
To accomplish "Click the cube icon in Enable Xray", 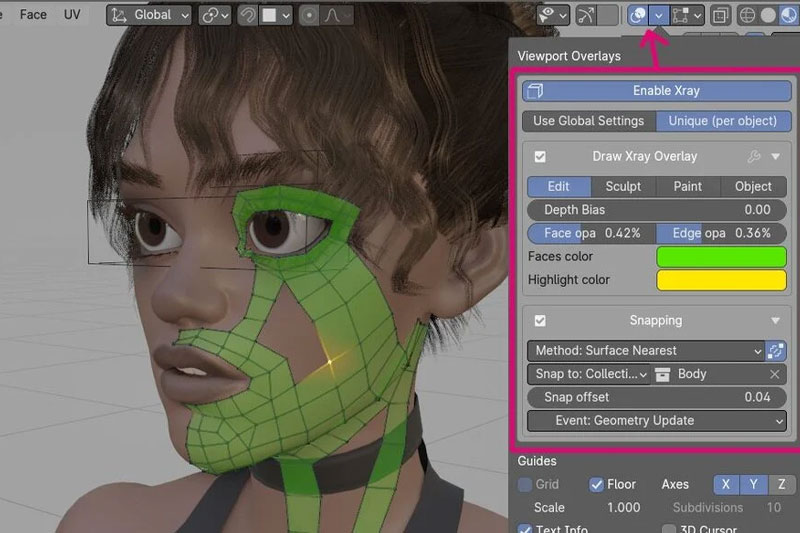I will (x=535, y=91).
